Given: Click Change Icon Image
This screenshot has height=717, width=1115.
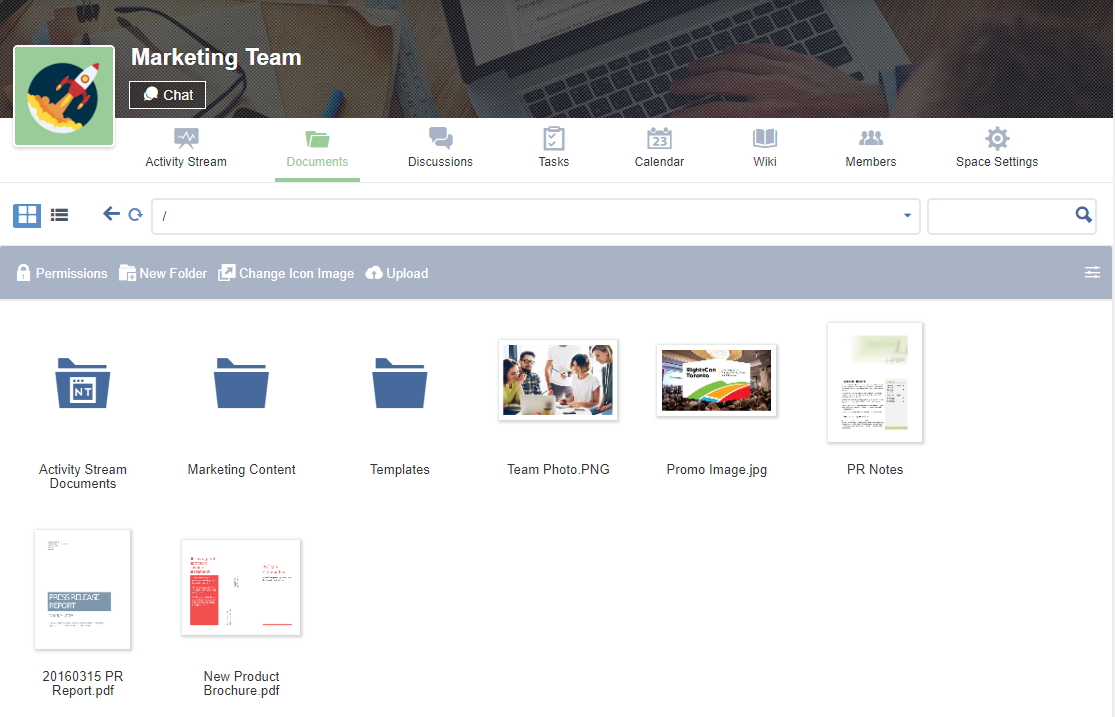Looking at the screenshot, I should coord(286,273).
